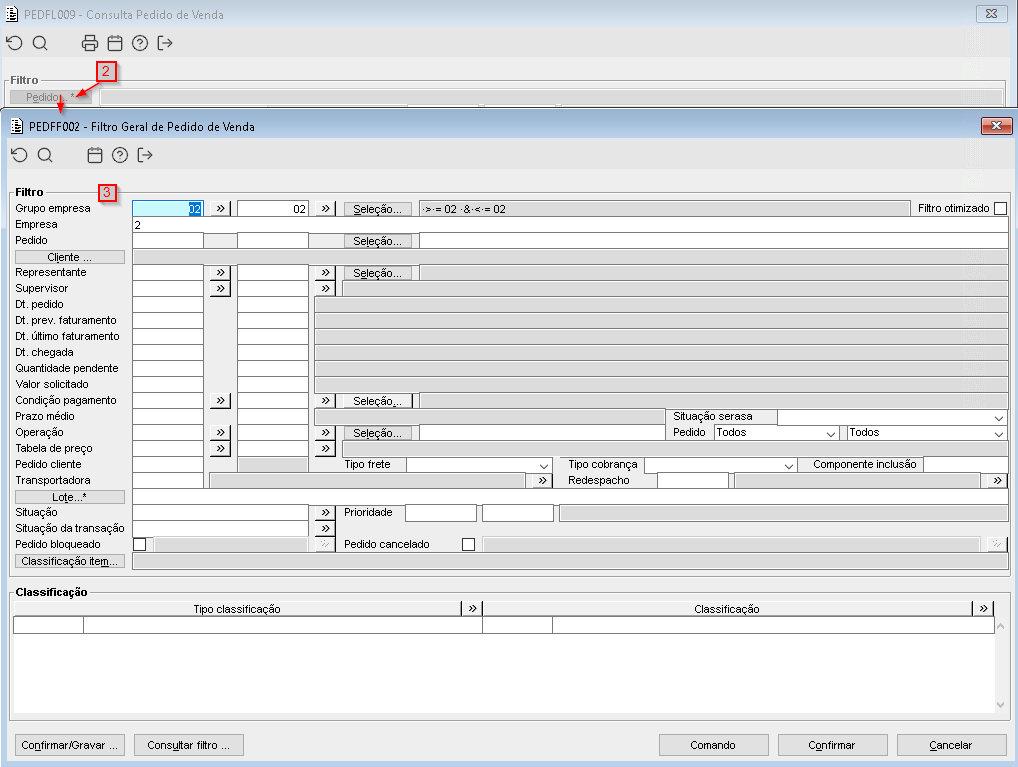The image size is (1018, 767).
Task: Click help icon in PEDFL009 window toolbar
Action: [x=140, y=44]
